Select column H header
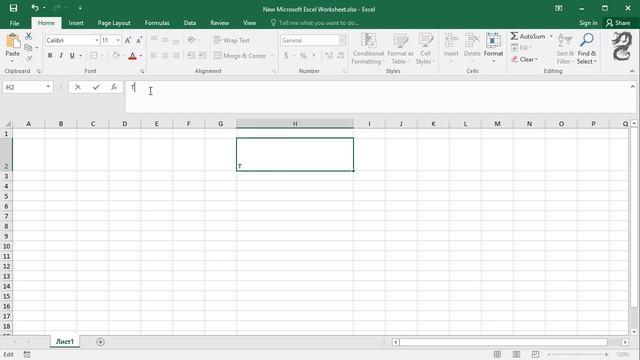Viewport: 640px width, 360px height. coord(295,124)
